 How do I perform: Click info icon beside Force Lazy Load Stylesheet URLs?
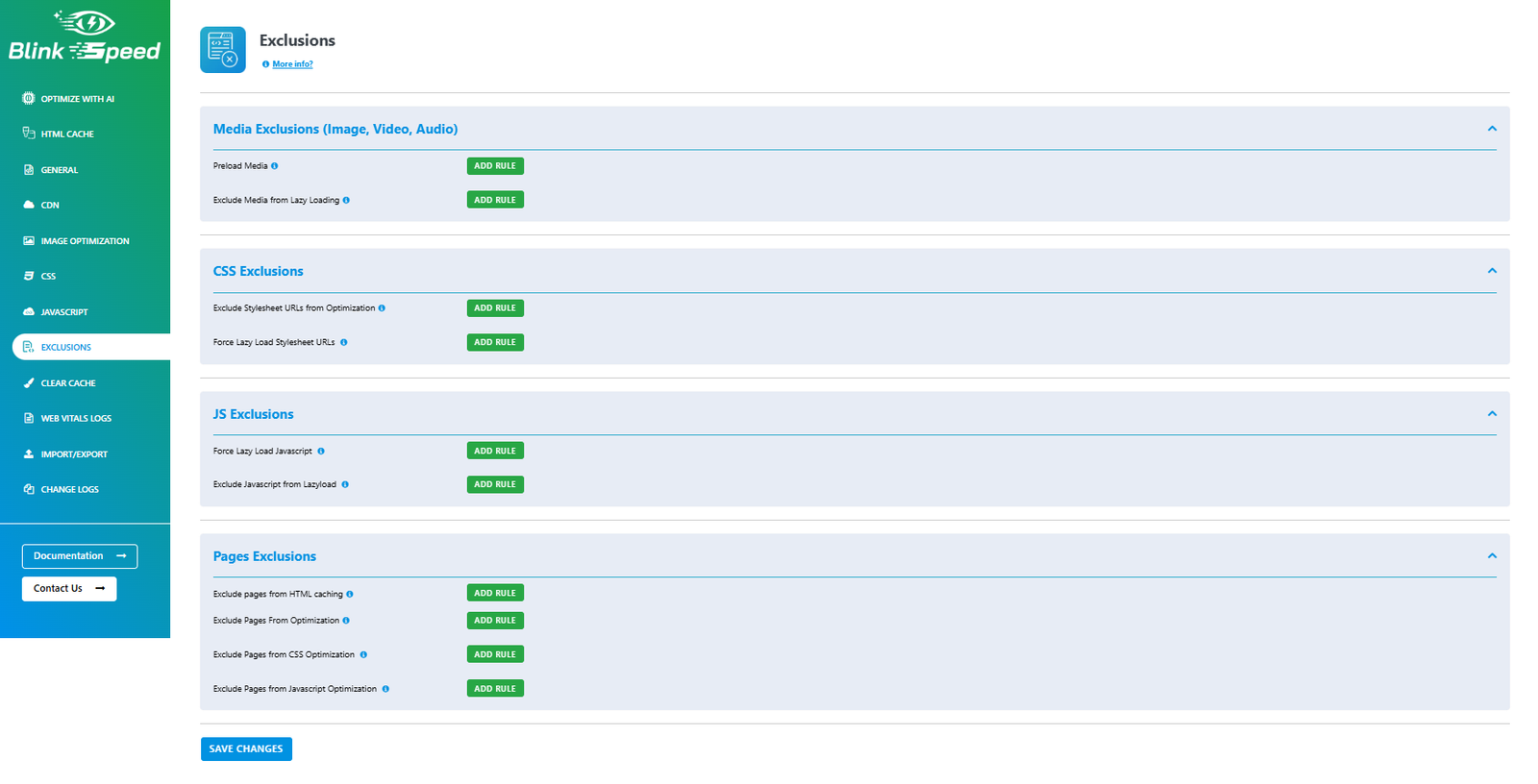(343, 343)
